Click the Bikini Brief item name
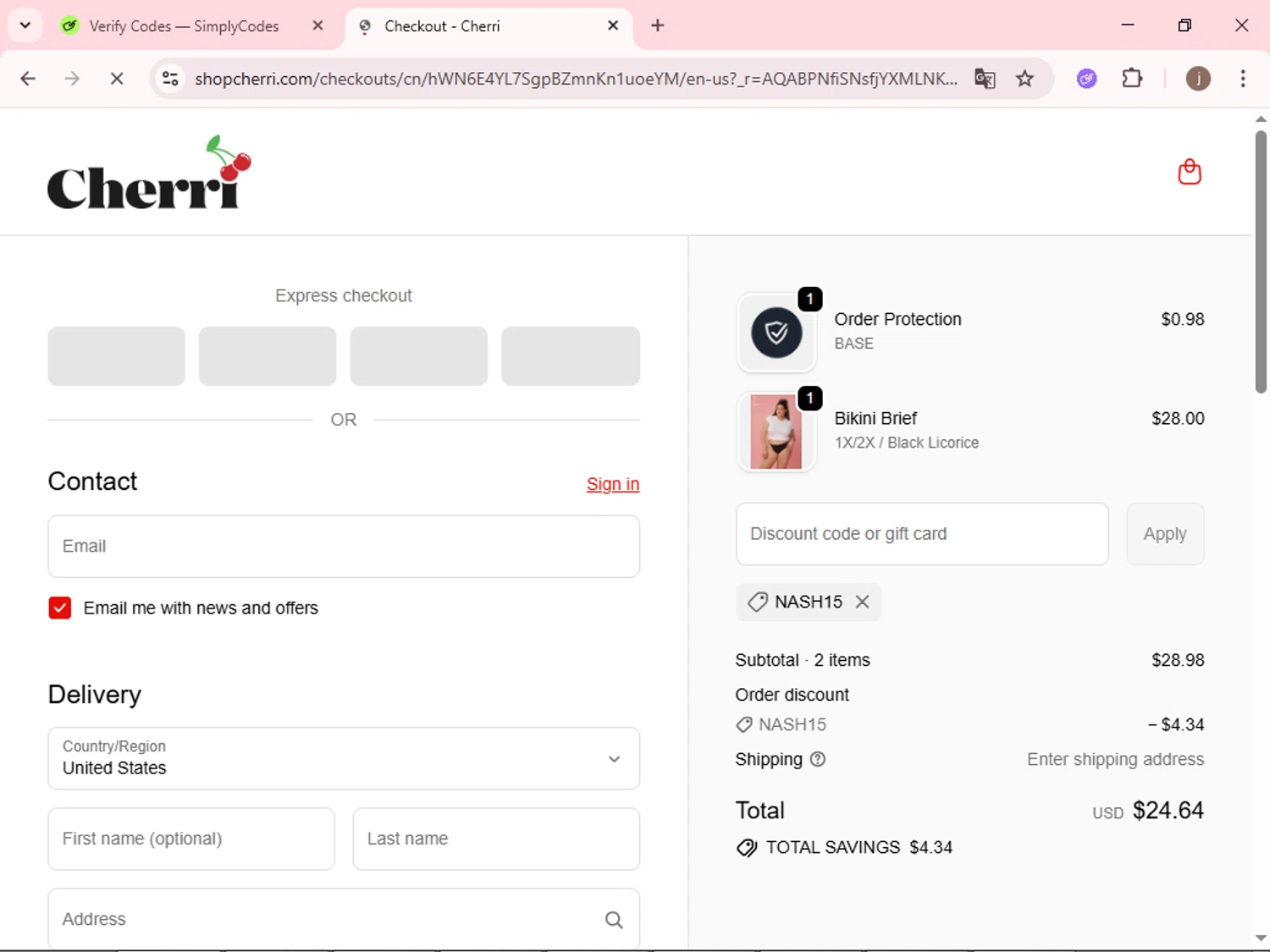Image resolution: width=1270 pixels, height=952 pixels. 875,418
